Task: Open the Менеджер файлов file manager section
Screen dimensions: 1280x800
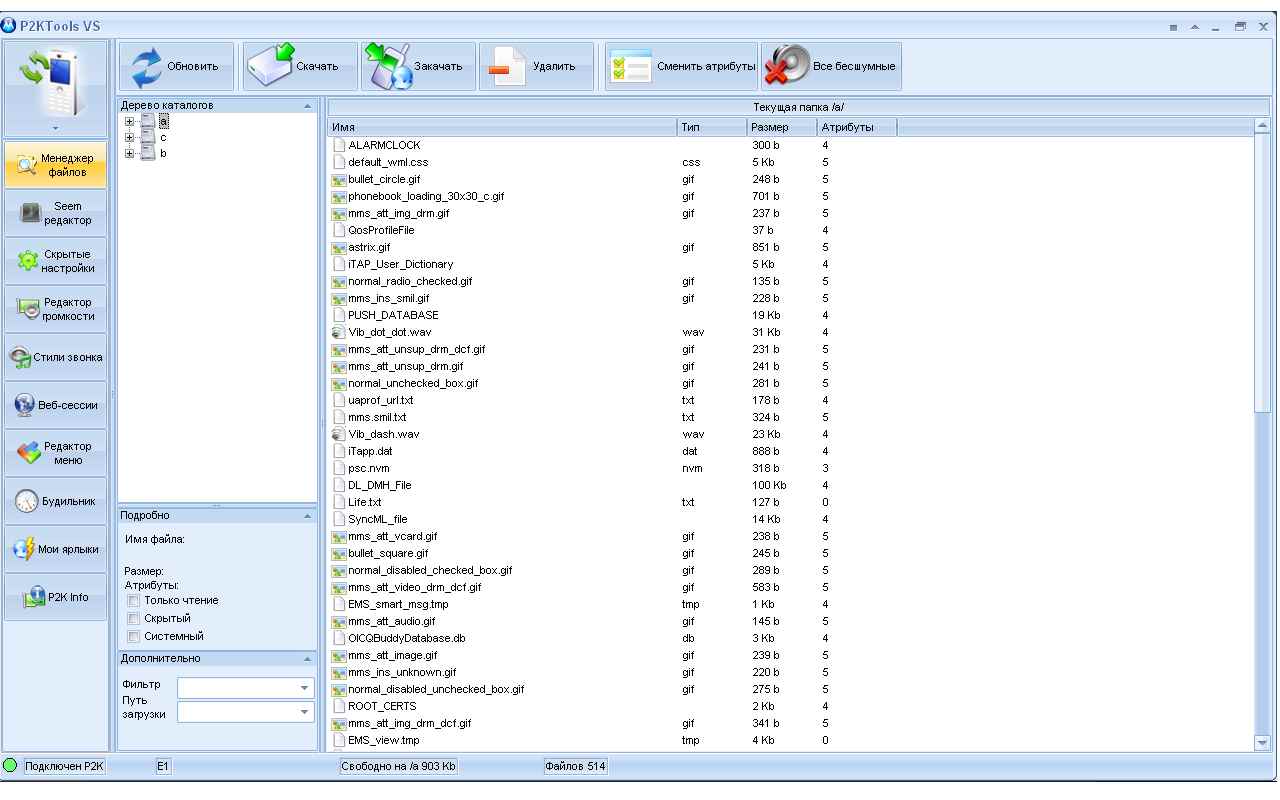Action: coord(55,164)
